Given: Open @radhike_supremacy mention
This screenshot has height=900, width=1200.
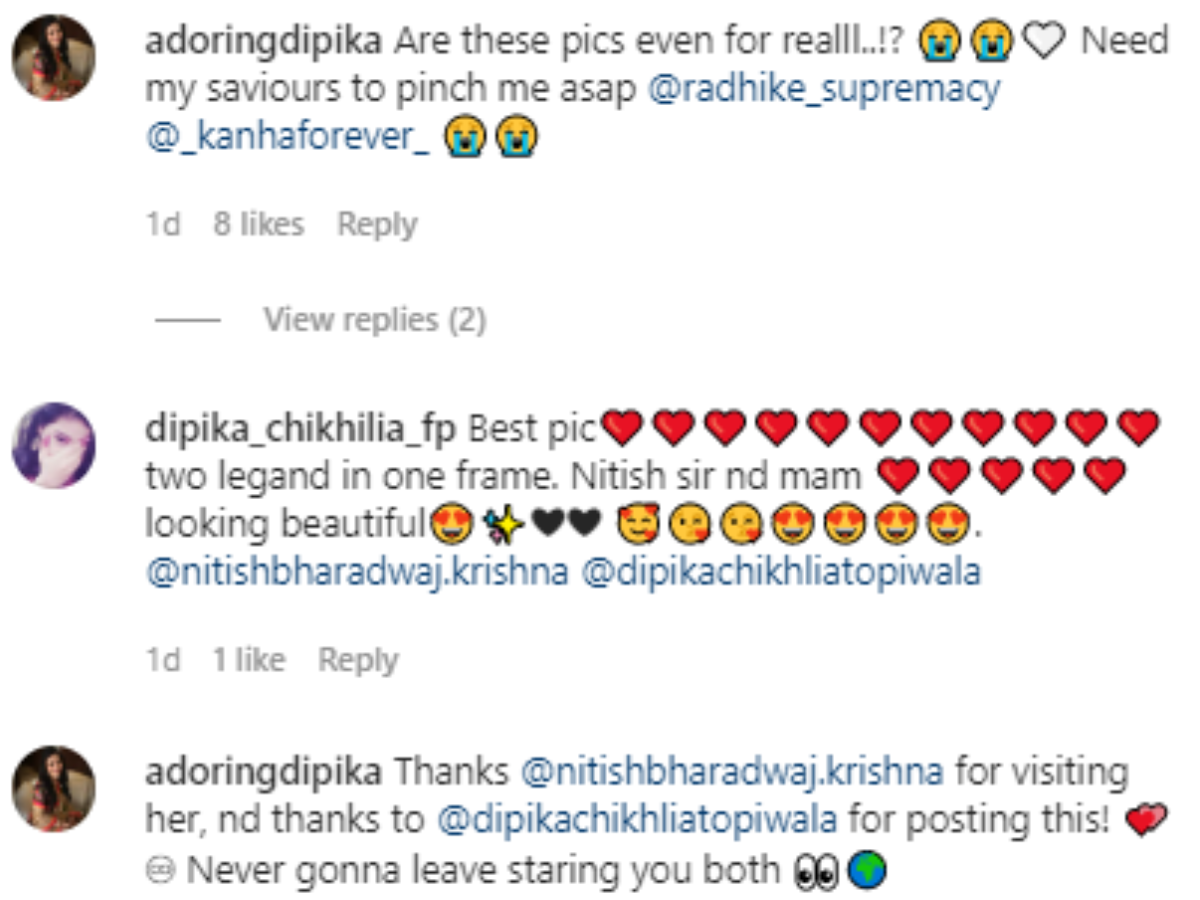Looking at the screenshot, I should coord(825,90).
